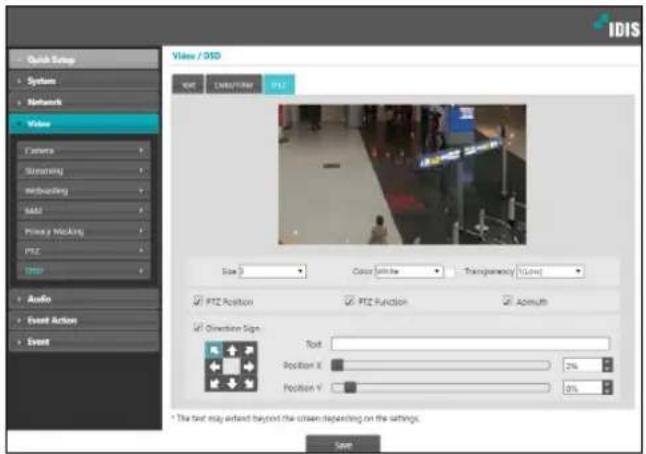Increase Position Y percent with up stepper
This screenshot has height=454, width=646.
pyautogui.click(x=607, y=384)
